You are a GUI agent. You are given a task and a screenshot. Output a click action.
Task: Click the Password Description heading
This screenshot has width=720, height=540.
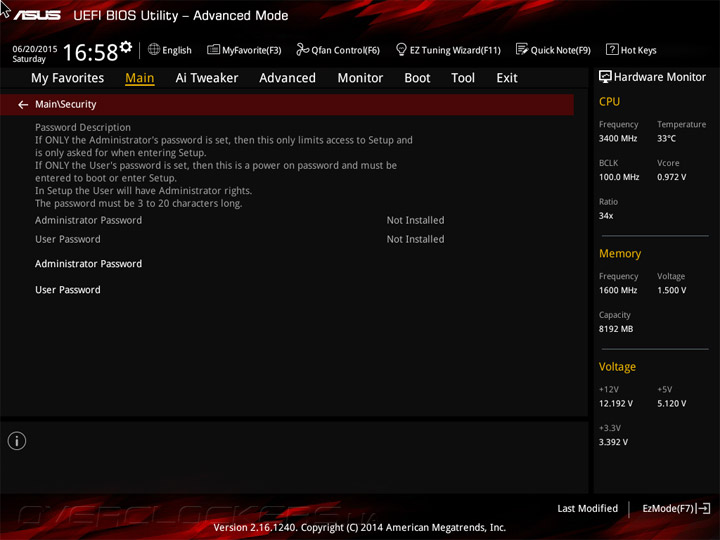[83, 128]
